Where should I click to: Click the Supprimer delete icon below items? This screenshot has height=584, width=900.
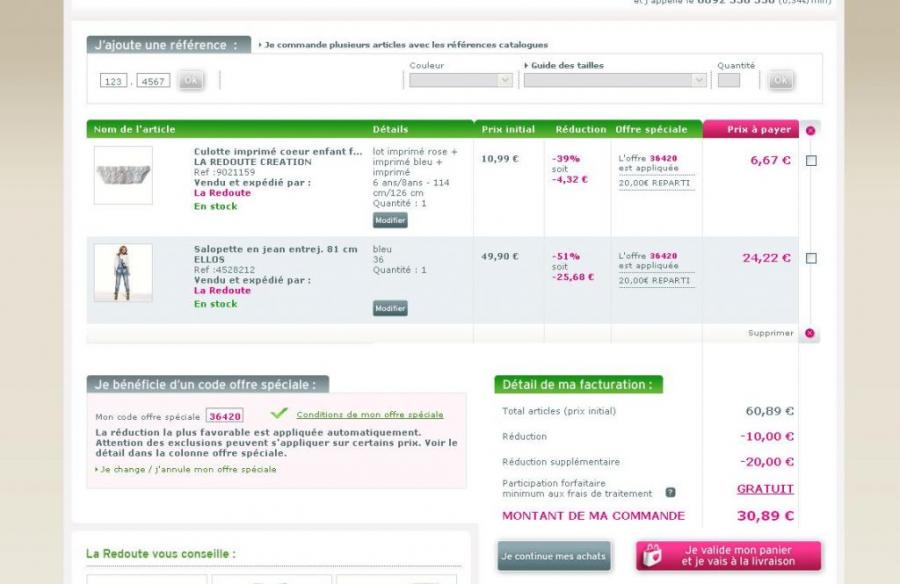click(x=809, y=333)
